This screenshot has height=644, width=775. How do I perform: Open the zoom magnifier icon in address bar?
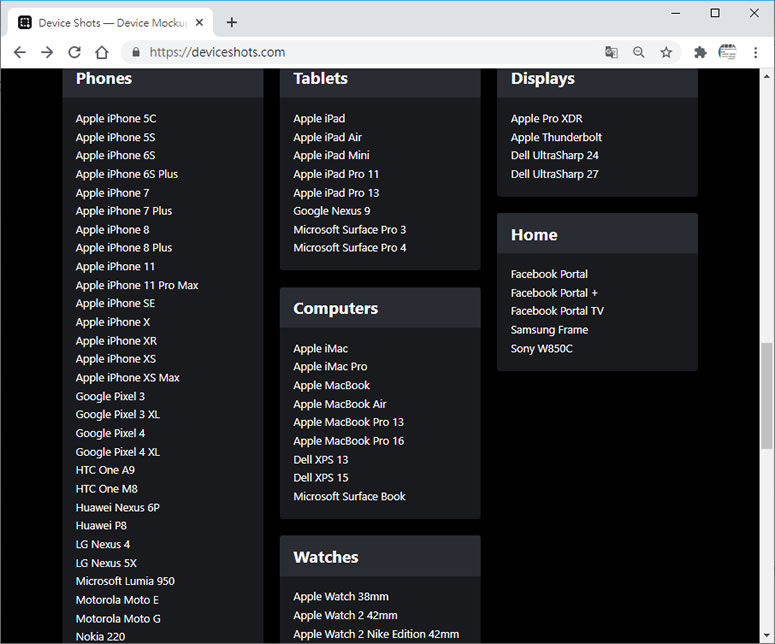(639, 52)
